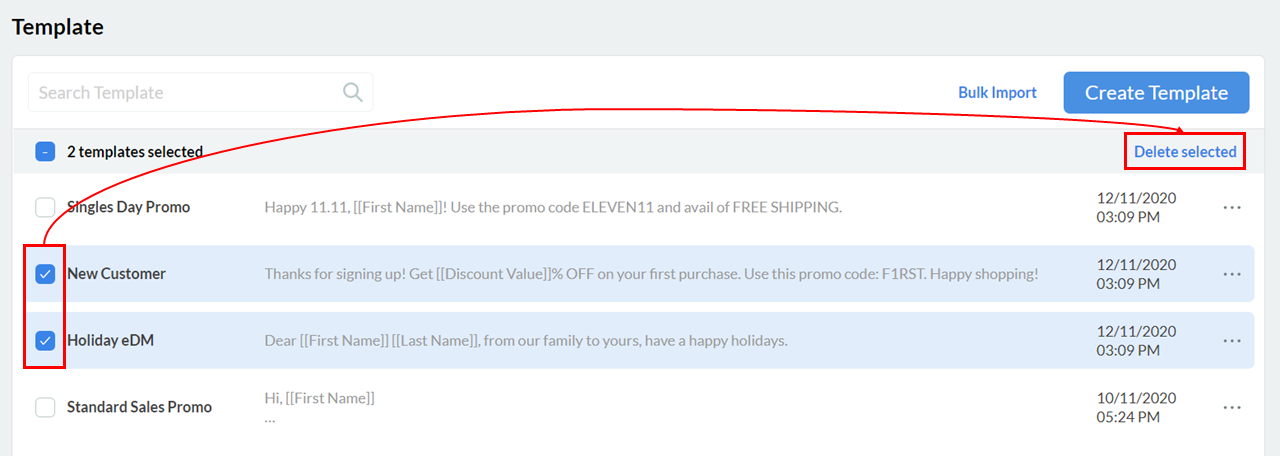Screen dimensions: 1280x456
Task: Select the Standard Sales Promo title
Action: pos(139,407)
